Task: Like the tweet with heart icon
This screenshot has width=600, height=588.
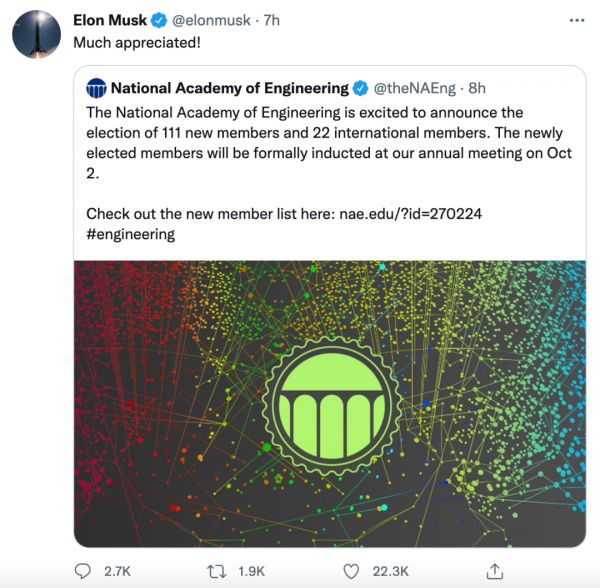Action: 351,570
